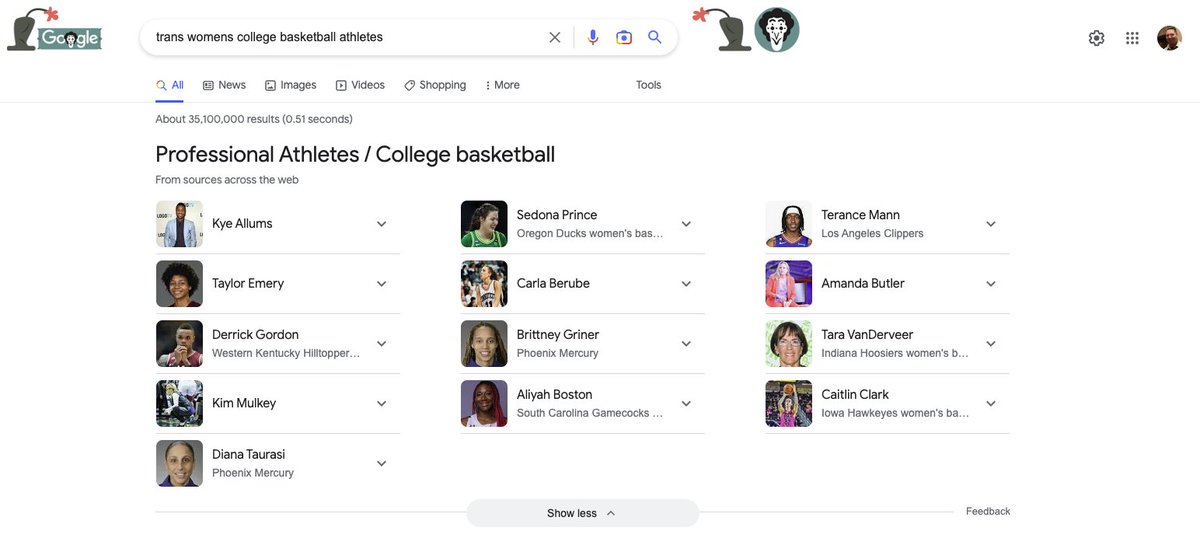Image resolution: width=1200 pixels, height=545 pixels.
Task: Open the Sedona Prince name link
Action: click(x=557, y=215)
